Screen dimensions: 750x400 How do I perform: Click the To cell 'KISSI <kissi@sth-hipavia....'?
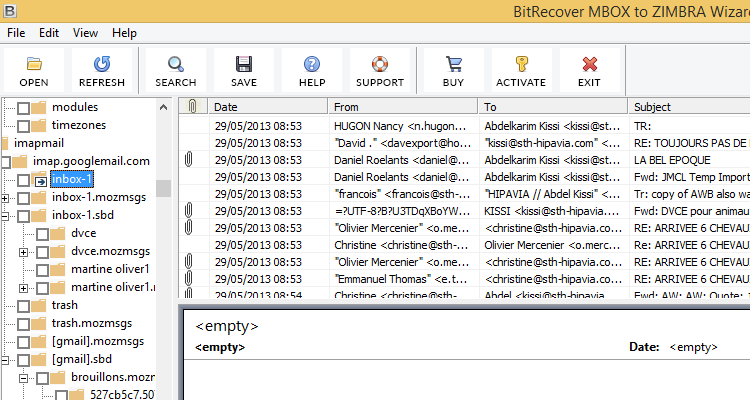[x=551, y=211]
